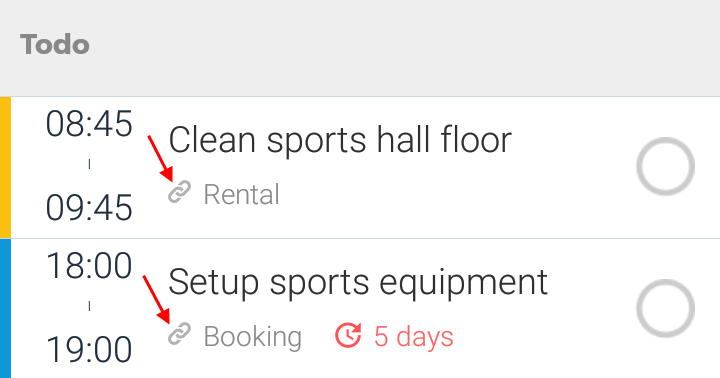Click the red arrow pointing to Rental link
Viewport: 720px width, 378px height.
160,158
